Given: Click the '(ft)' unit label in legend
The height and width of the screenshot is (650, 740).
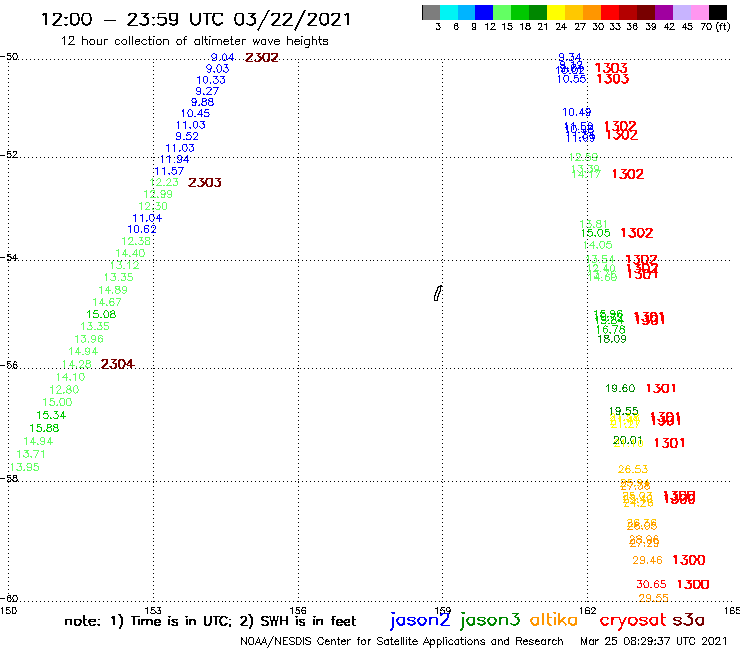Looking at the screenshot, I should [x=723, y=26].
